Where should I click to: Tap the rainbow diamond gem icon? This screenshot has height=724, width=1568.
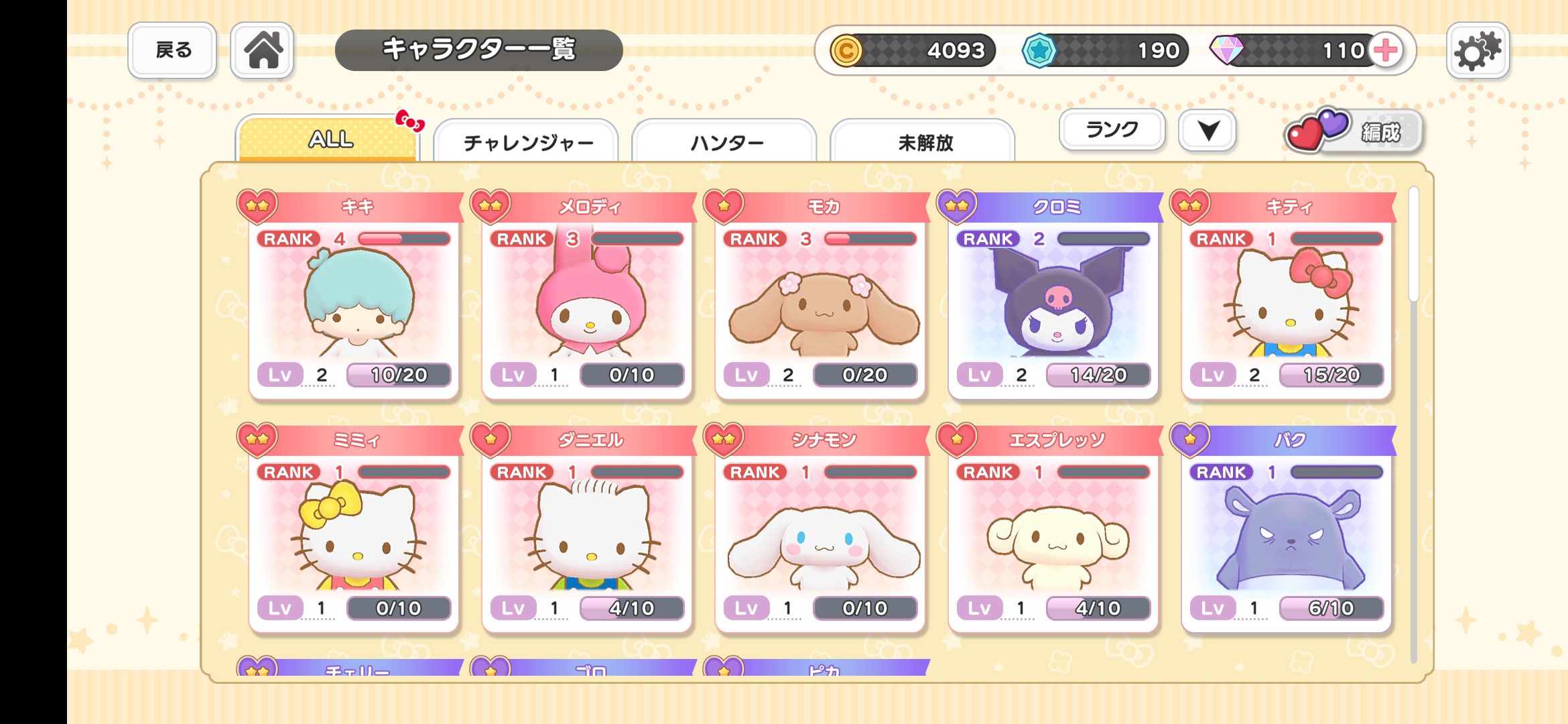(x=1226, y=50)
